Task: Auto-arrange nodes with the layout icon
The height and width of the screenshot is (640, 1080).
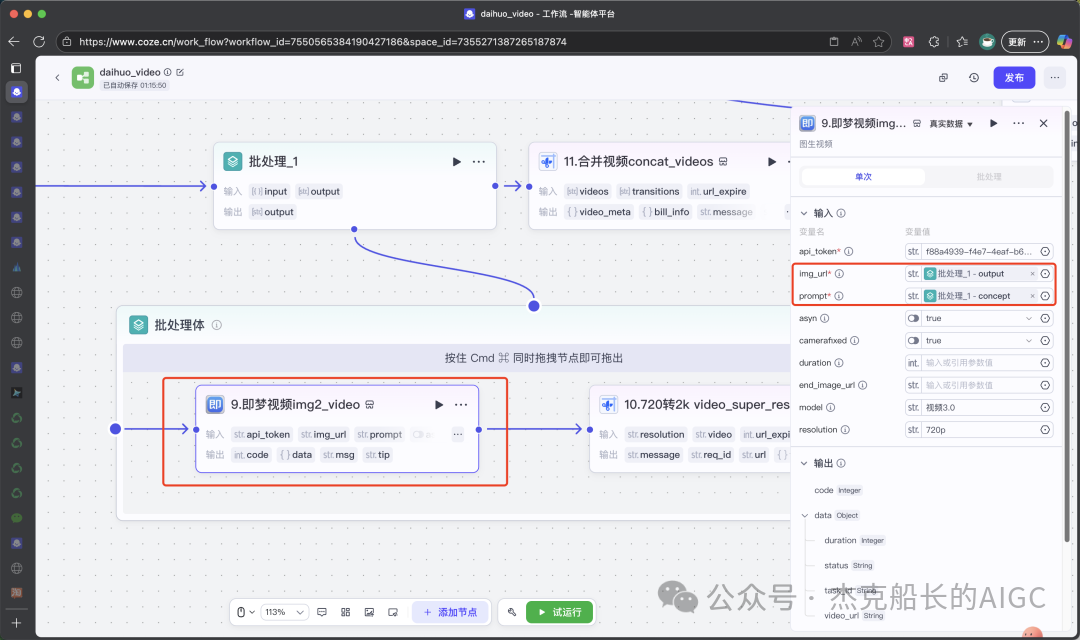Action: [346, 612]
